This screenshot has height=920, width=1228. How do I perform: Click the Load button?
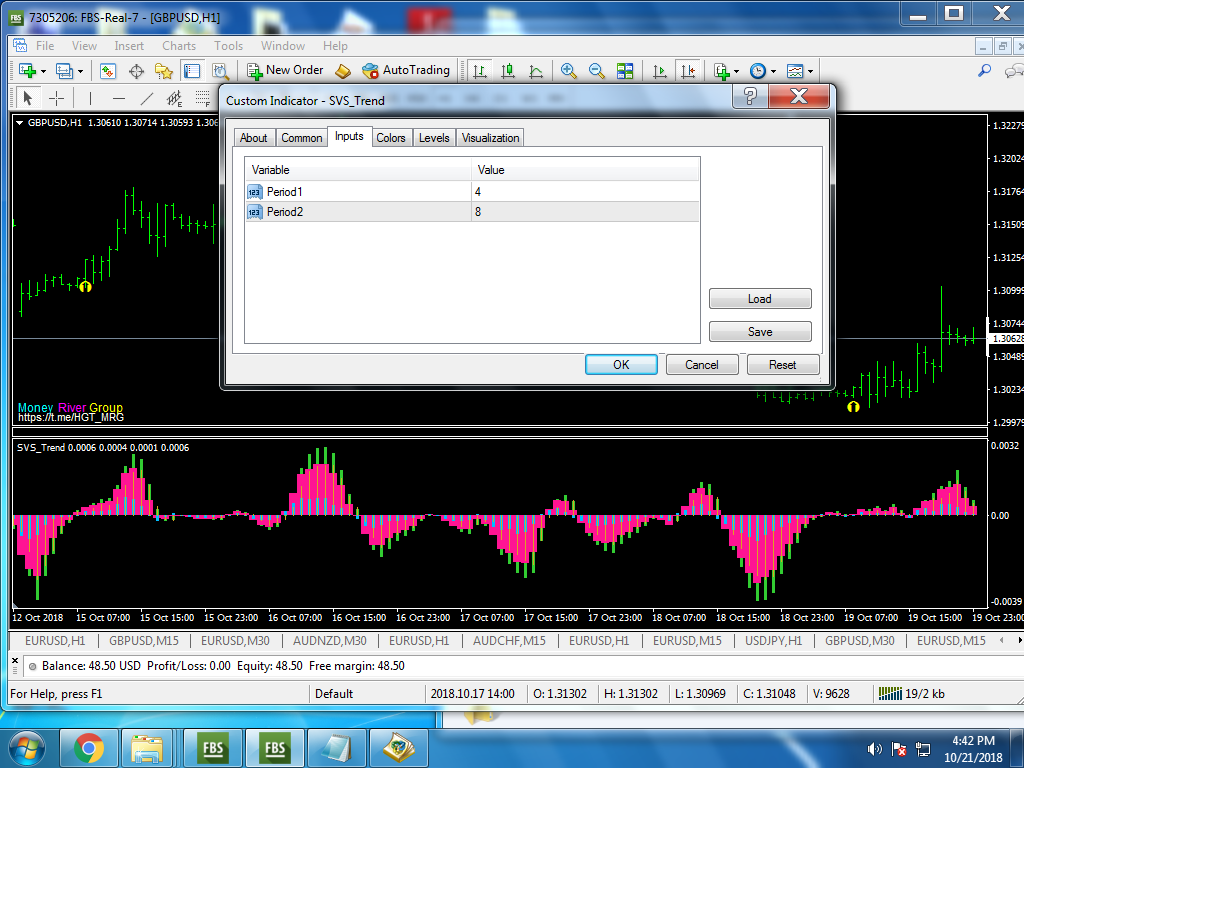(760, 299)
